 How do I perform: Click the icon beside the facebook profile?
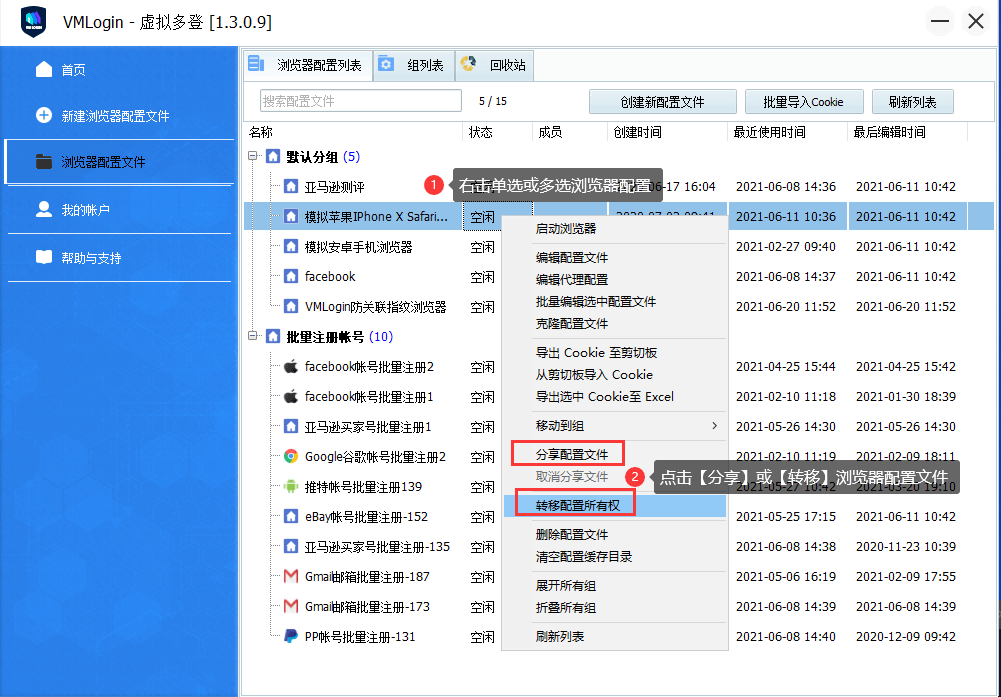coord(291,276)
